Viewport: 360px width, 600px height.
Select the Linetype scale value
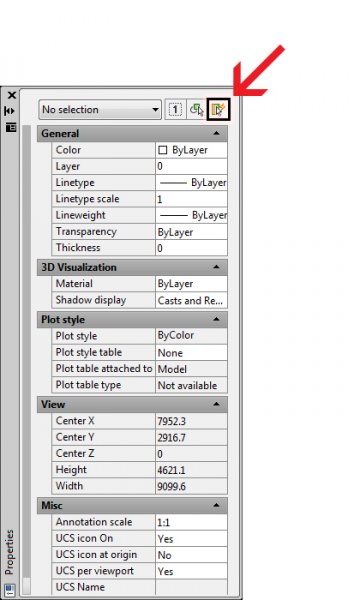(x=191, y=199)
